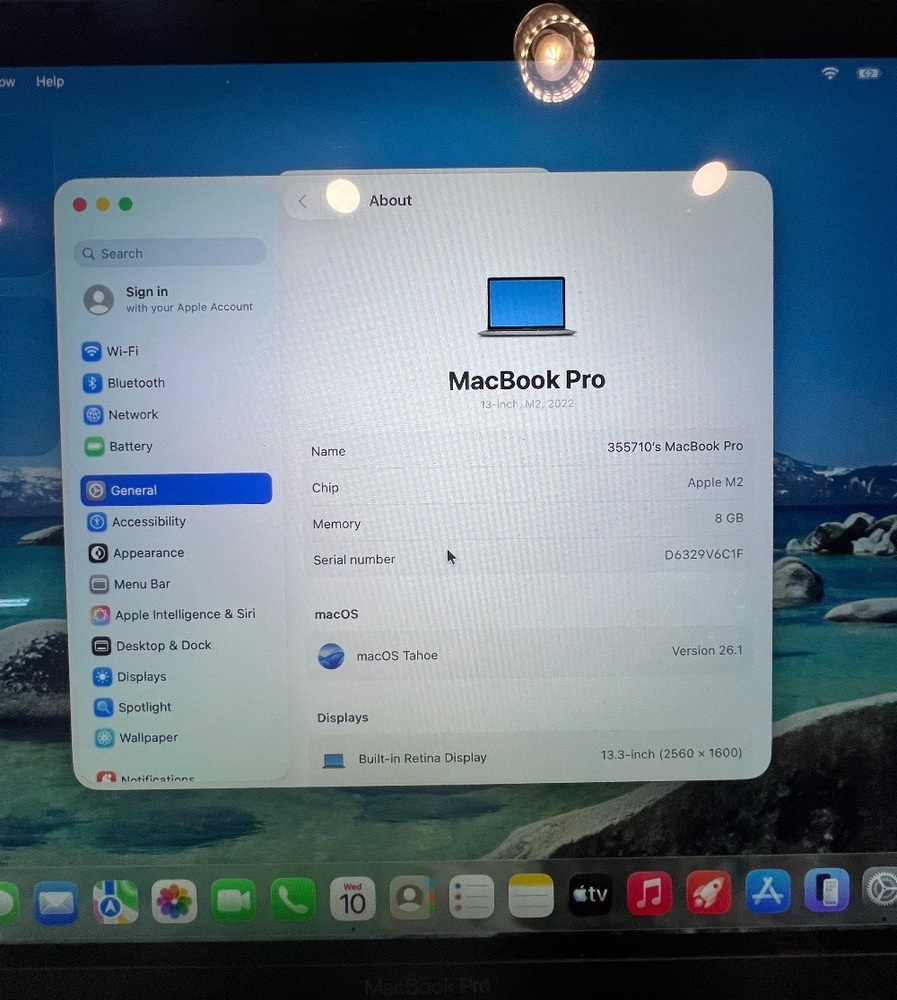Screen dimensions: 897x1000
Task: Select Accessibility in sidebar
Action: [x=148, y=522]
